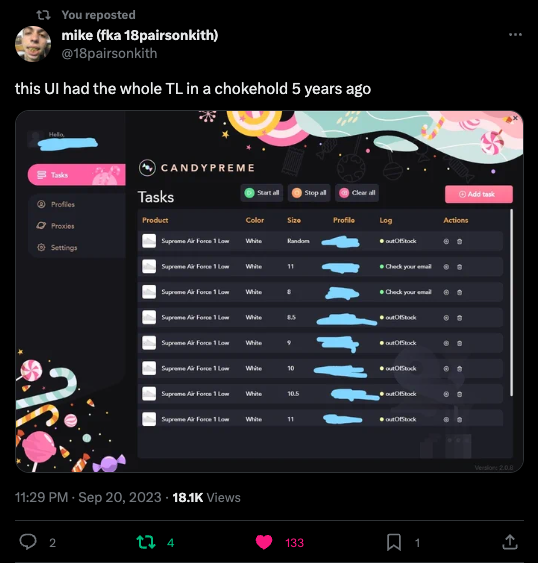538x563 pixels.
Task: Click the Start all button
Action: (x=262, y=193)
